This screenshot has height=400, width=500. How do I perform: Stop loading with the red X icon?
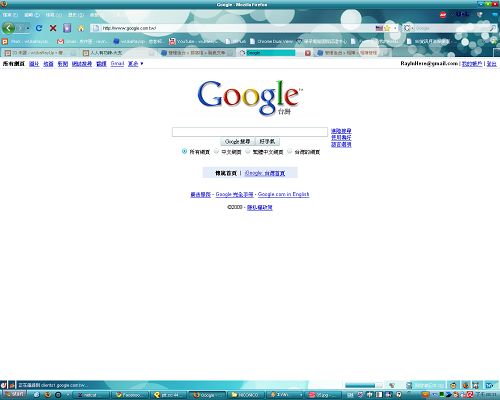53,28
